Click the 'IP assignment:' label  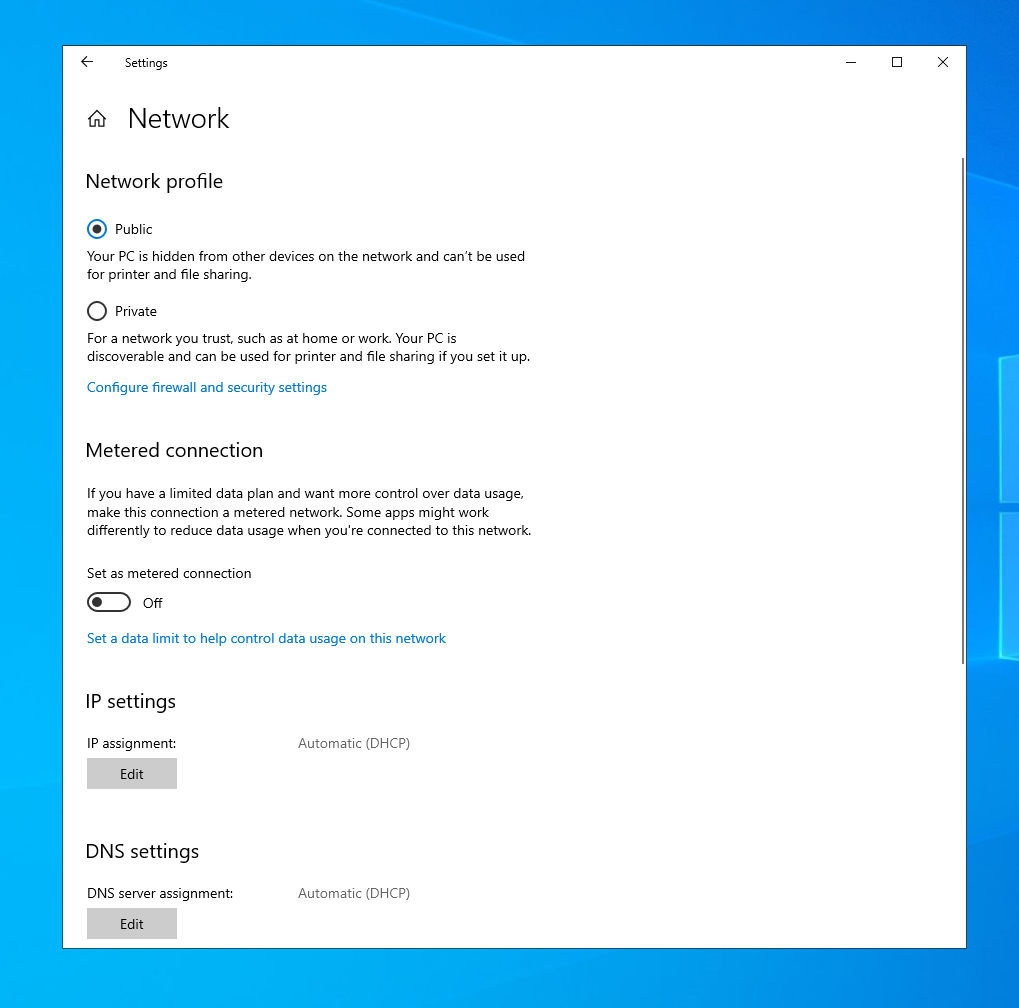pyautogui.click(x=132, y=743)
